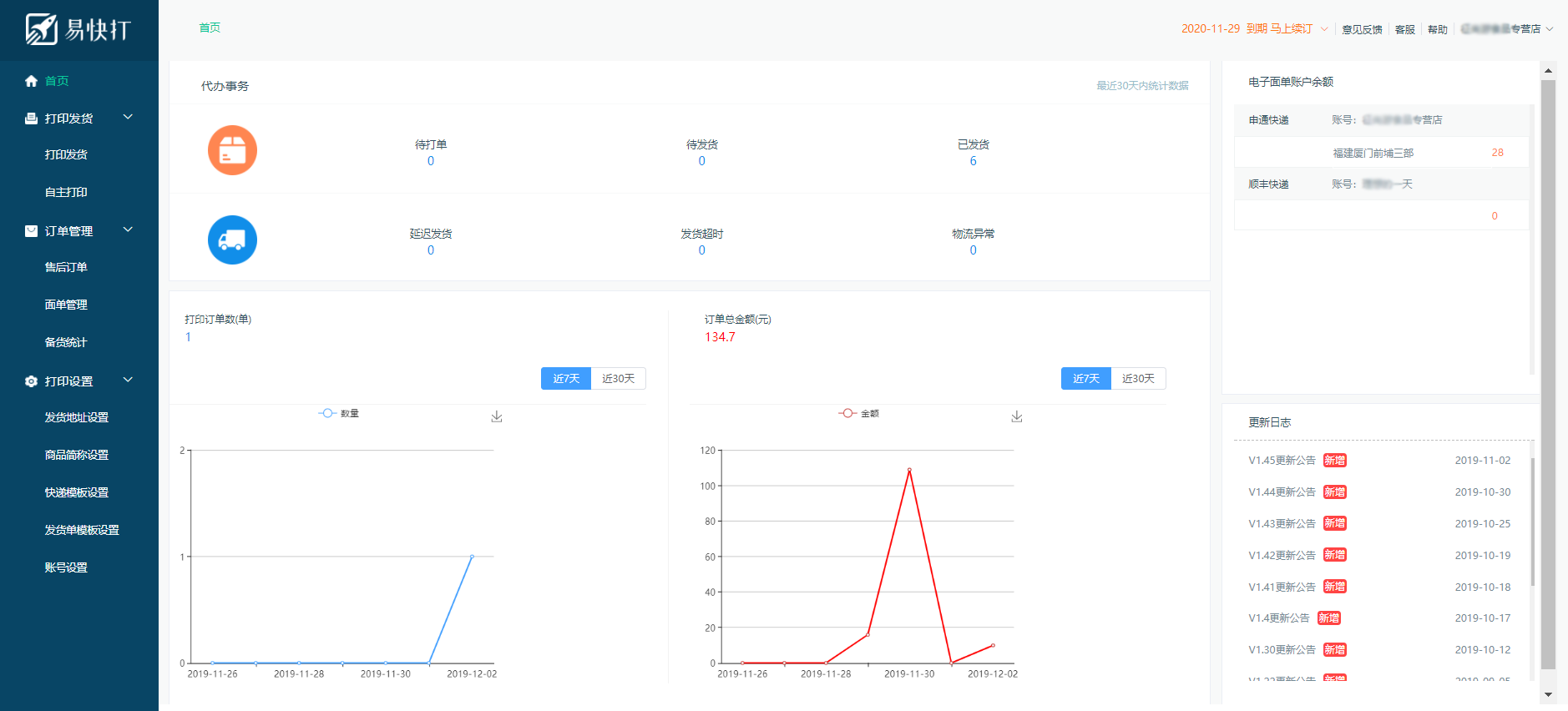Open 账号设置
The width and height of the screenshot is (1568, 711).
coord(66,567)
